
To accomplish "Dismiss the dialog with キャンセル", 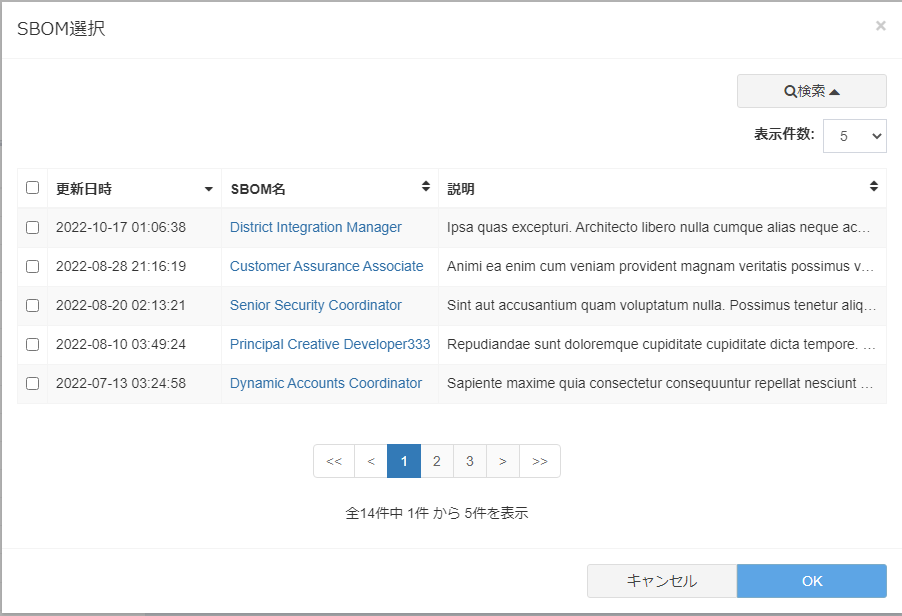I will 661,580.
